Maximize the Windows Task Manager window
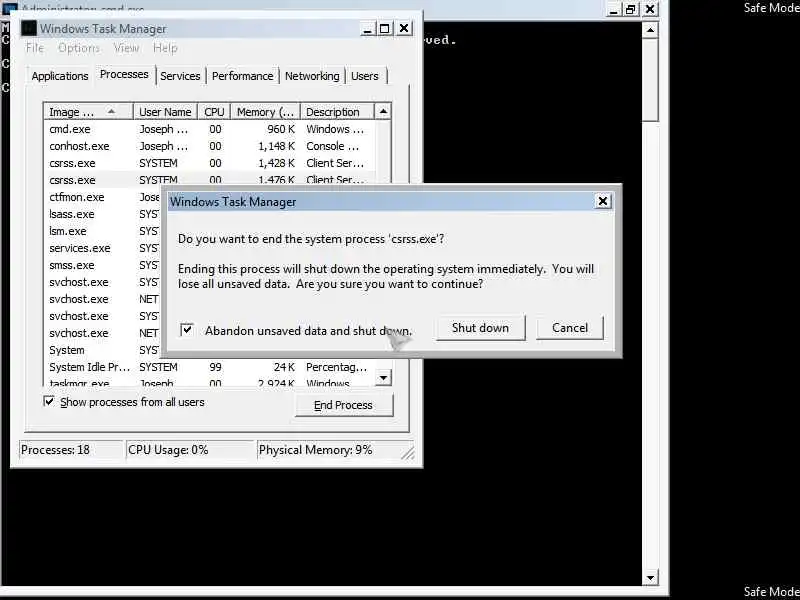The image size is (800, 600). pyautogui.click(x=385, y=29)
